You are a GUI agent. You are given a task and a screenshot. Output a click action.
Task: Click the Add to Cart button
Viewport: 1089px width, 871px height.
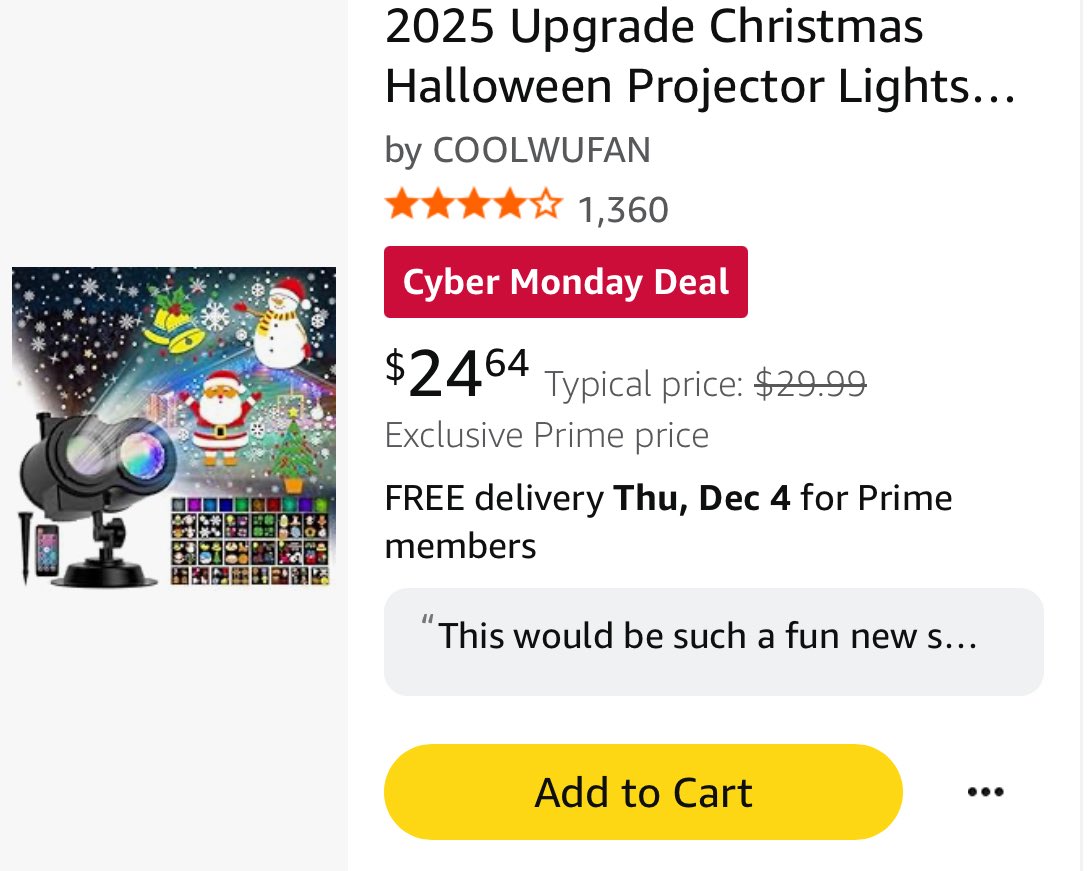642,791
